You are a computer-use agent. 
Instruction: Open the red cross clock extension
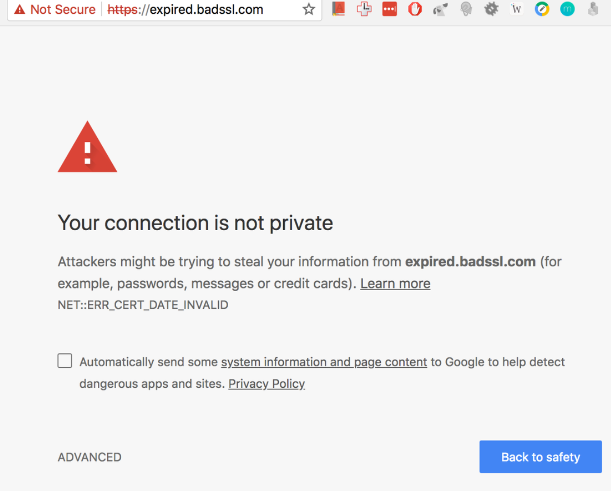(364, 9)
